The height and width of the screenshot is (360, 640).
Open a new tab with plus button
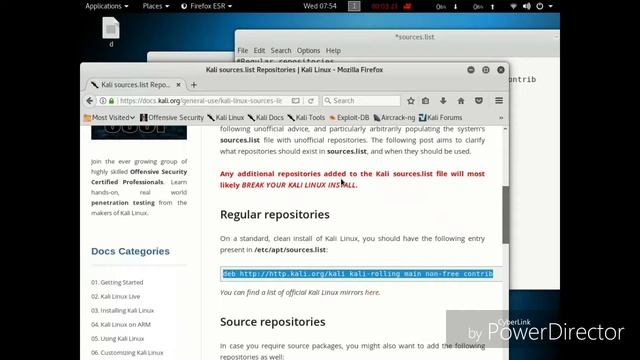tap(194, 85)
